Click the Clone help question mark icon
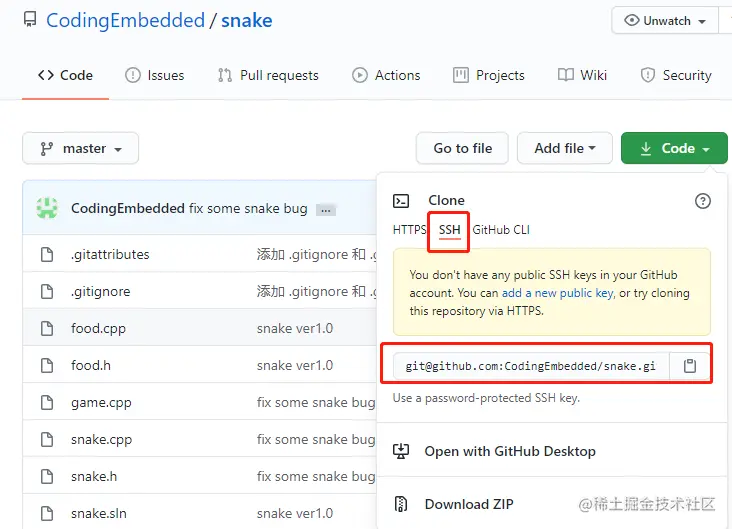732x529 pixels. [x=703, y=201]
